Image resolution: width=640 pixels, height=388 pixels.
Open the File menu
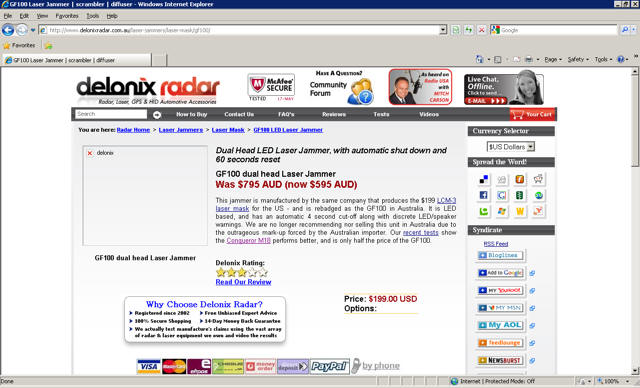8,16
